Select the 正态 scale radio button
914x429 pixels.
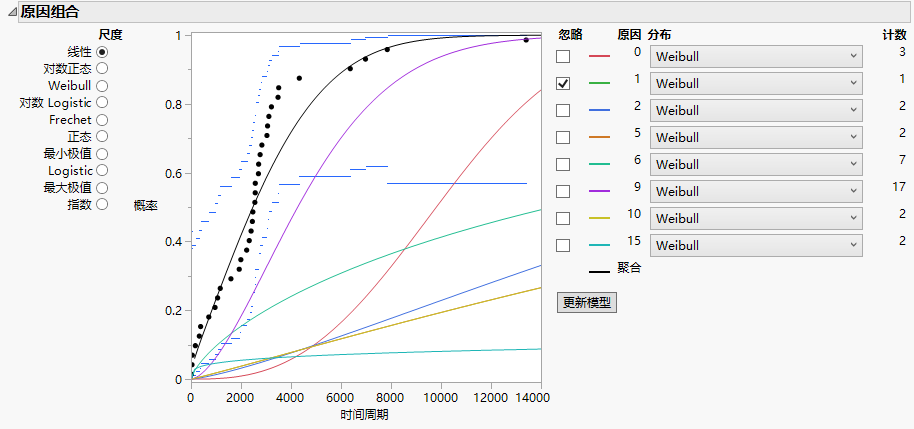[102, 136]
